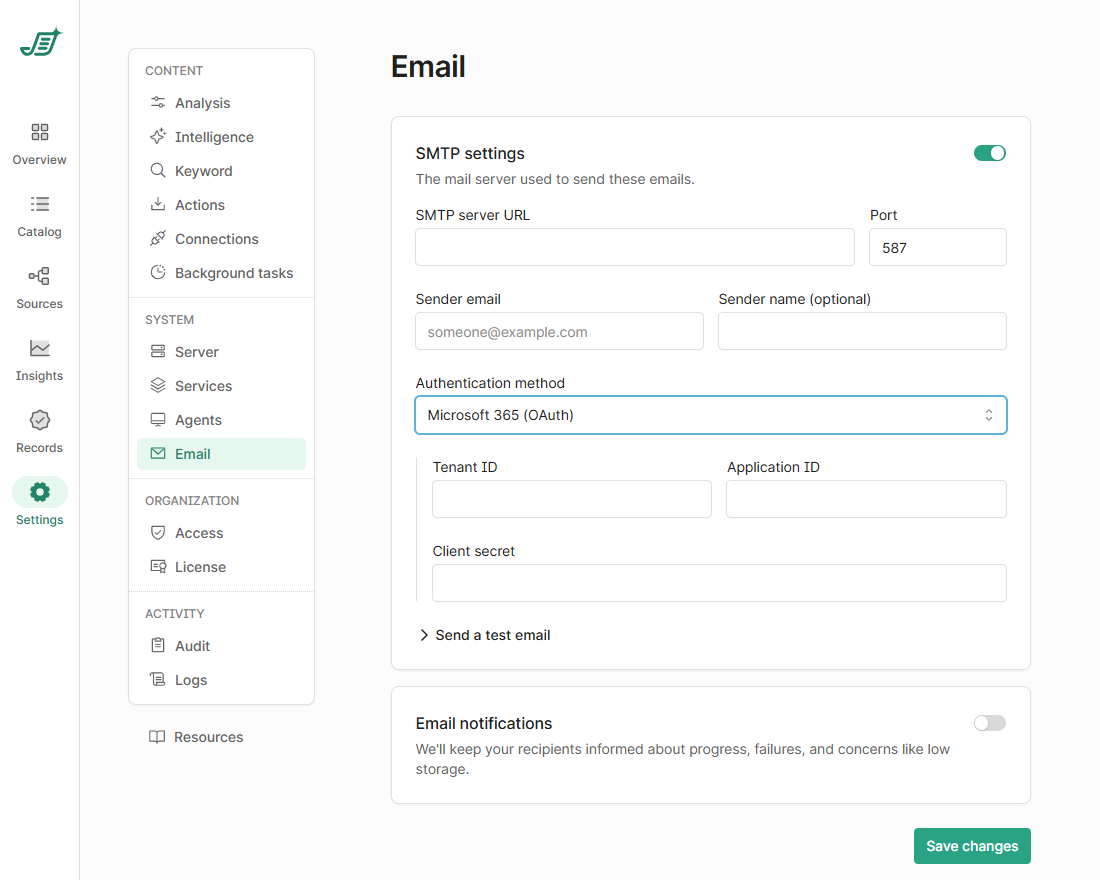Enable the Email notifications toggle

click(x=989, y=723)
